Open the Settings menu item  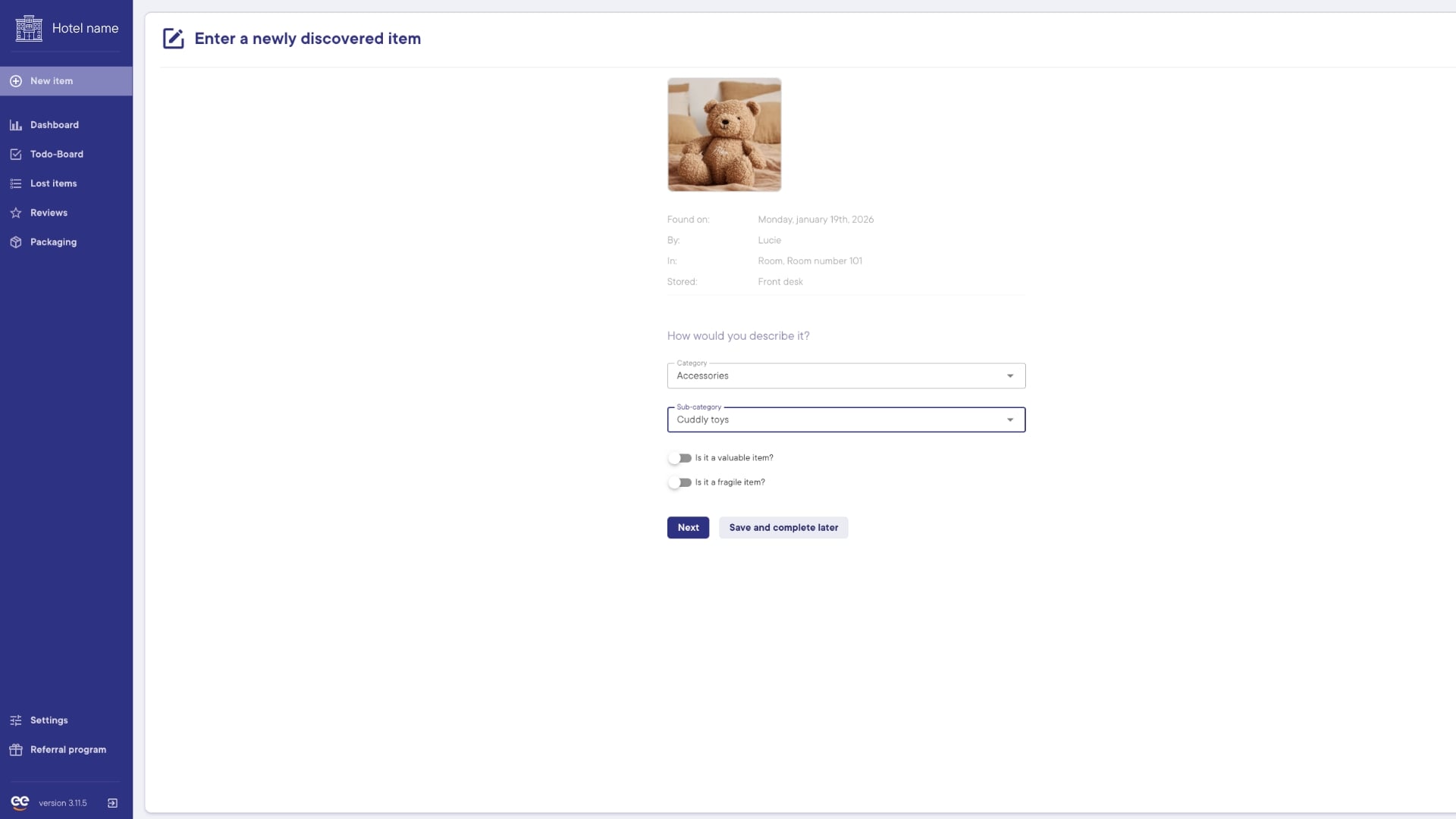click(x=49, y=720)
